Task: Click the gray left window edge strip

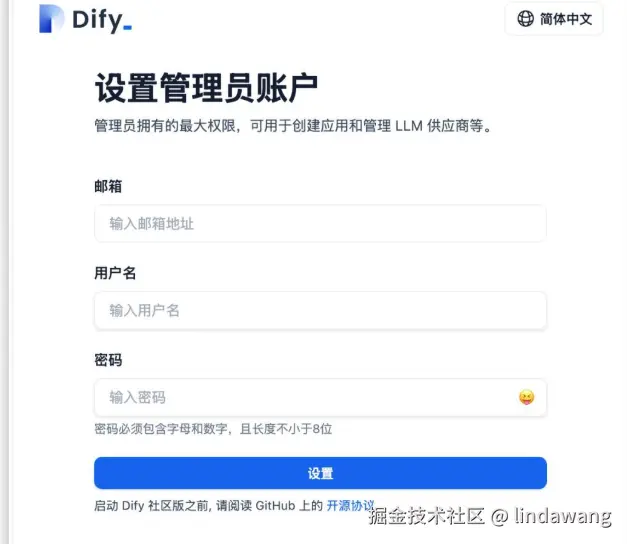Action: 4,272
